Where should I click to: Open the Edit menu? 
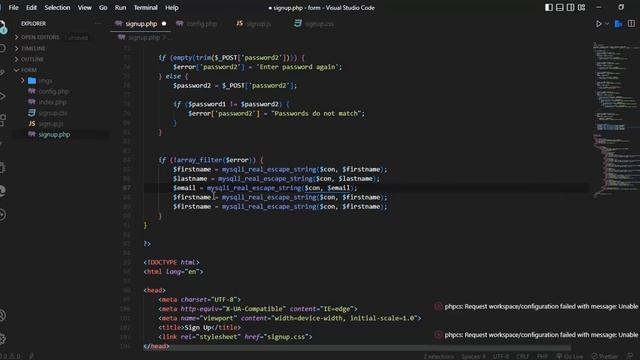pos(31,7)
